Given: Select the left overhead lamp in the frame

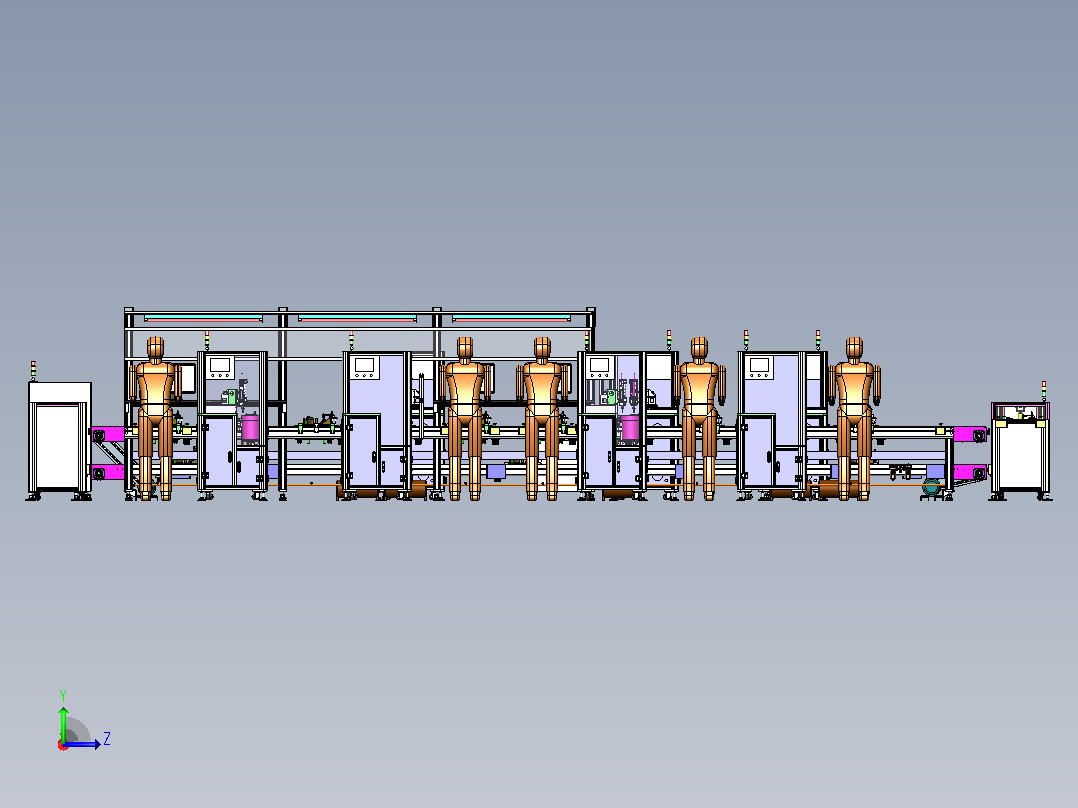Looking at the screenshot, I should (x=204, y=318).
